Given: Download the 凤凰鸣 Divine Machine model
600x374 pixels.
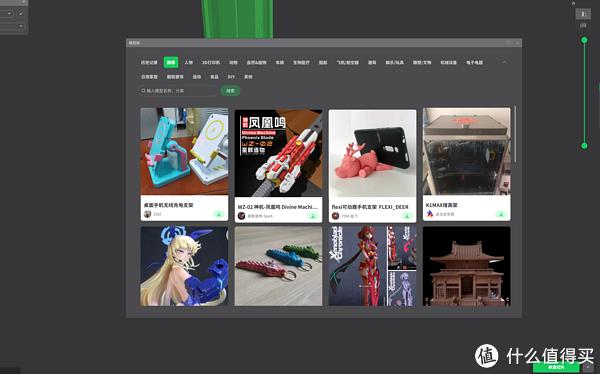Looking at the screenshot, I should point(313,216).
